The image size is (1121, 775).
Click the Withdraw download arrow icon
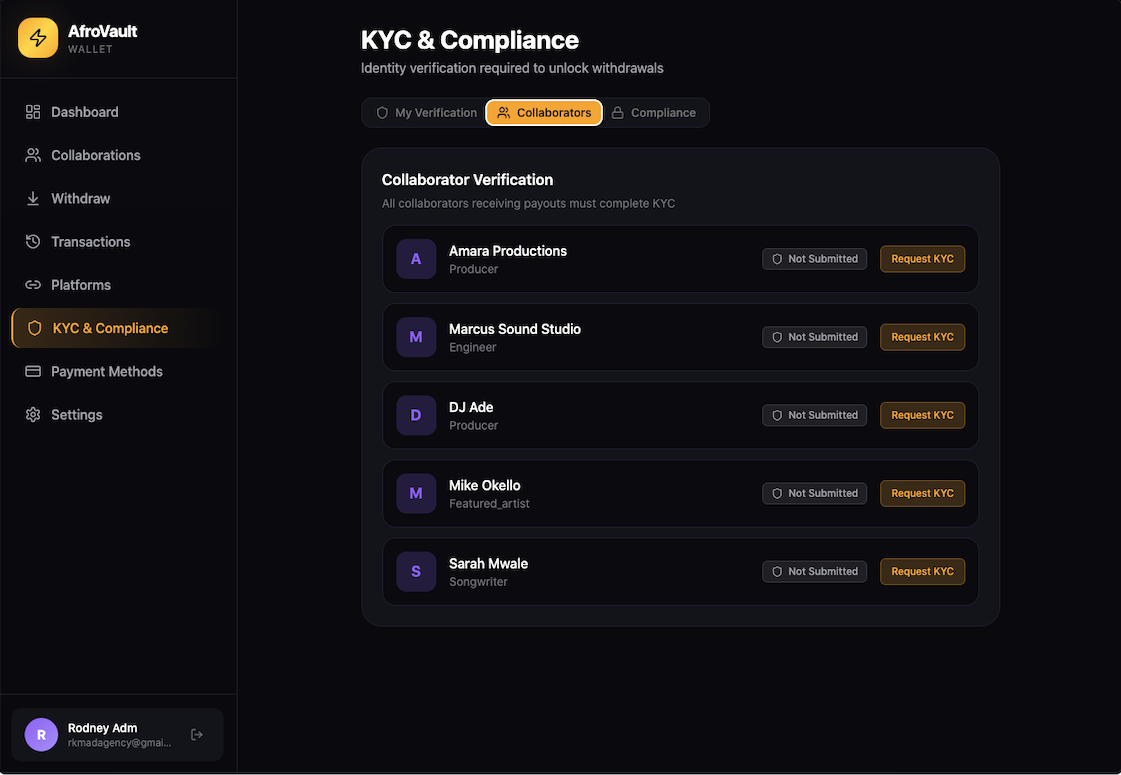click(x=33, y=198)
